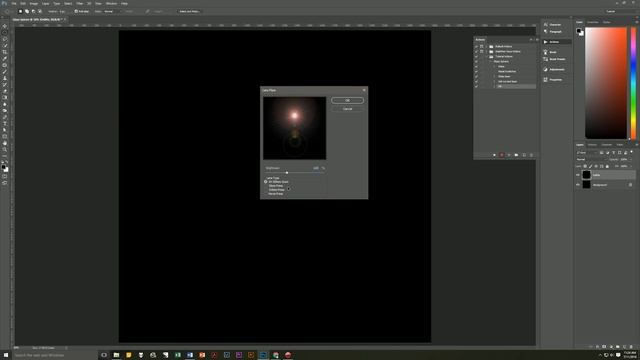Close the Lens Flare dialog
This screenshot has width=640, height=360.
364,90
